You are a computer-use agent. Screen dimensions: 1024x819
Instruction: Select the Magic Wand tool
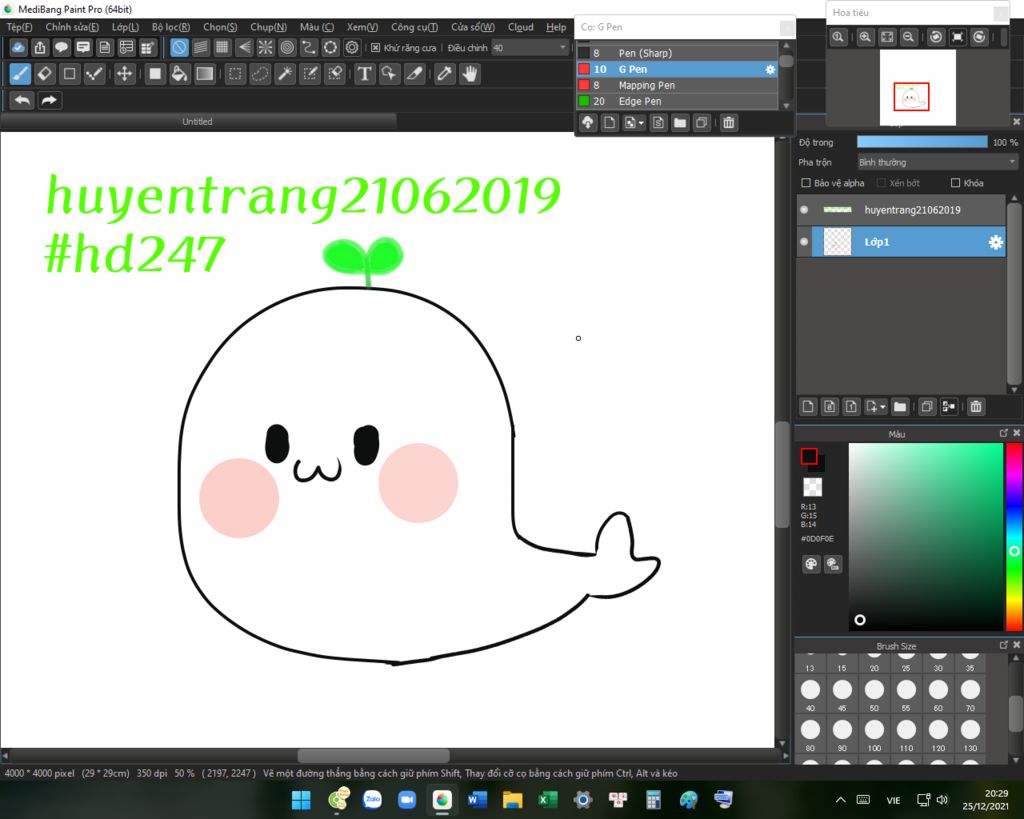pyautogui.click(x=285, y=74)
